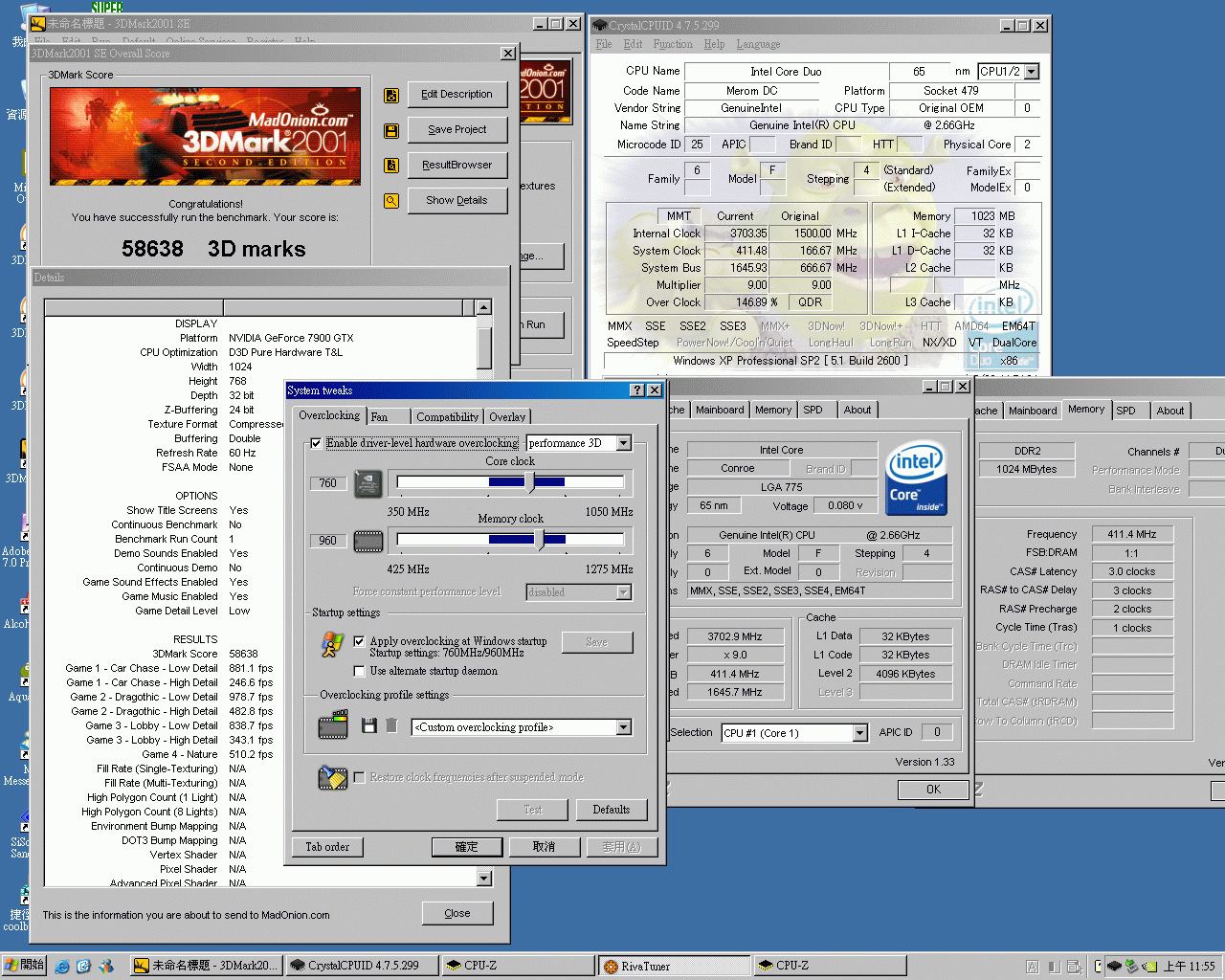The width and height of the screenshot is (1225, 980).
Task: Click the Windows startup settings icon
Action: [332, 644]
